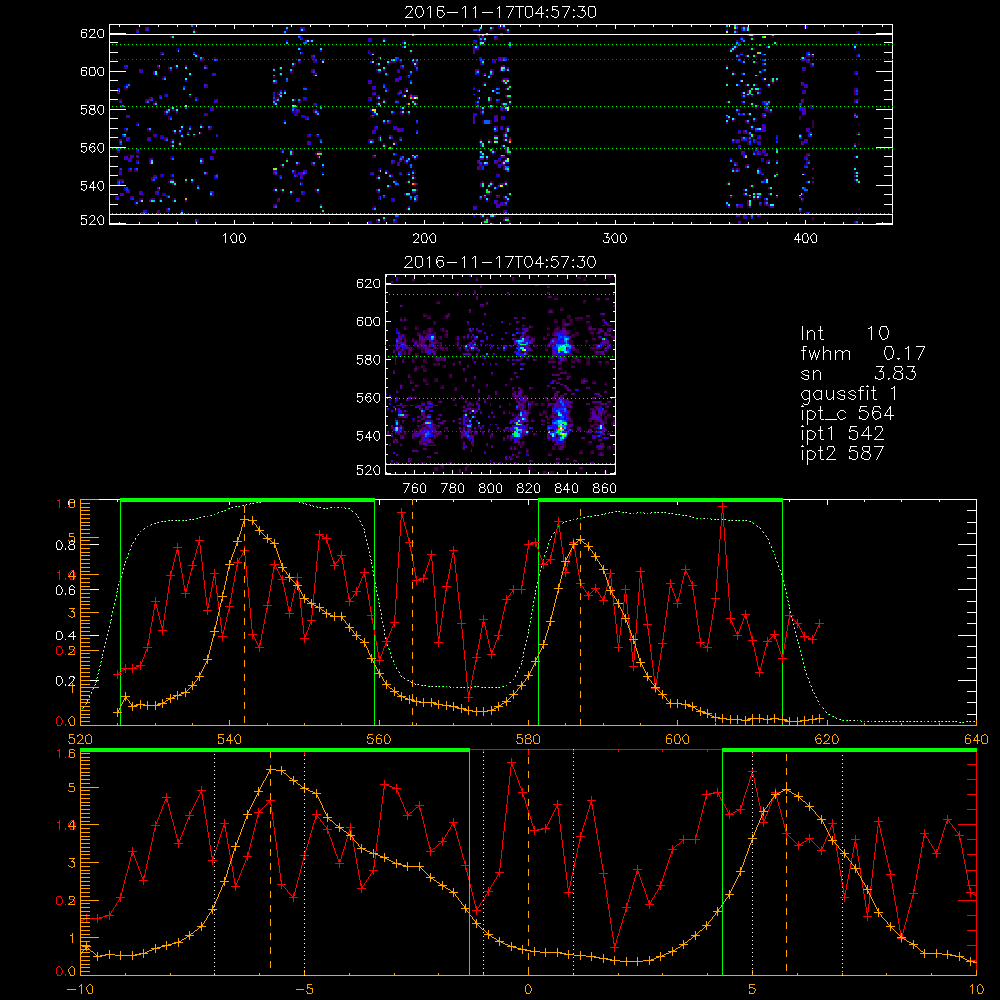Click x-axis label '800' under the middle image
The height and width of the screenshot is (1000, 1000).
[x=490, y=489]
